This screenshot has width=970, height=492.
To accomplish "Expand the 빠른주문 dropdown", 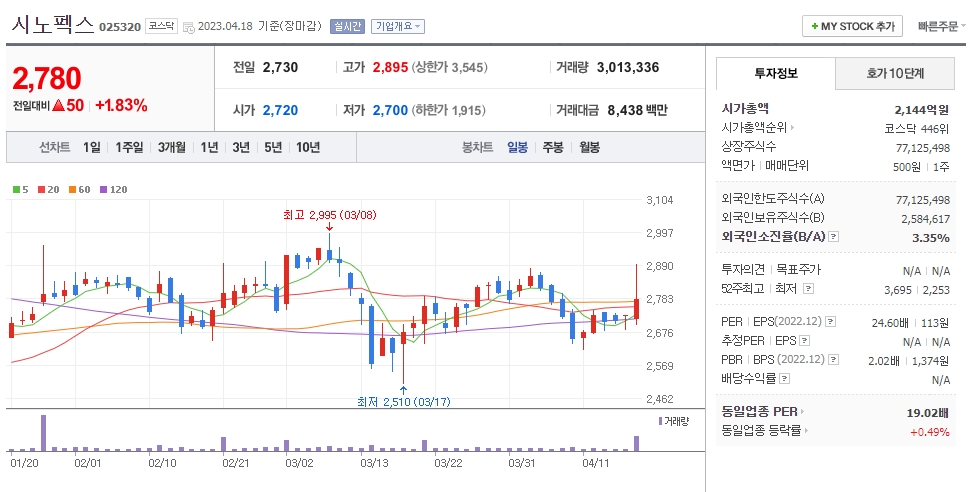I will [x=942, y=26].
